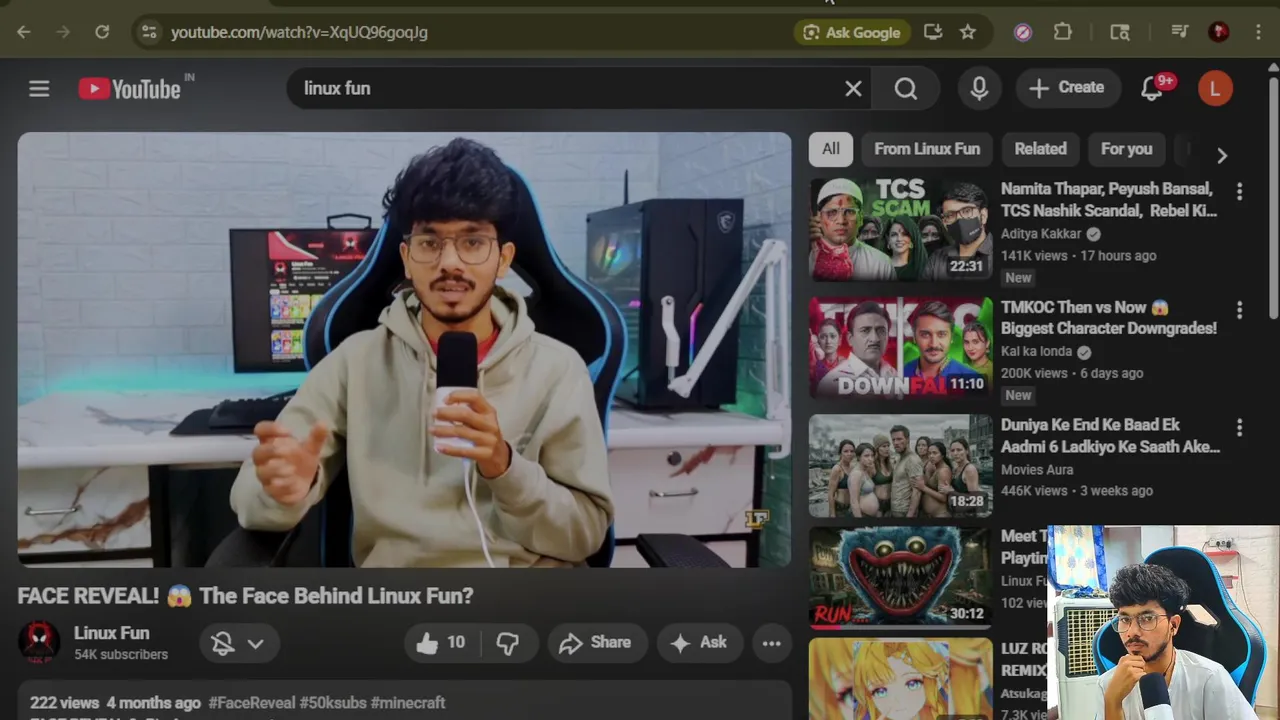Open Chrome three-dot menu

tap(1258, 32)
